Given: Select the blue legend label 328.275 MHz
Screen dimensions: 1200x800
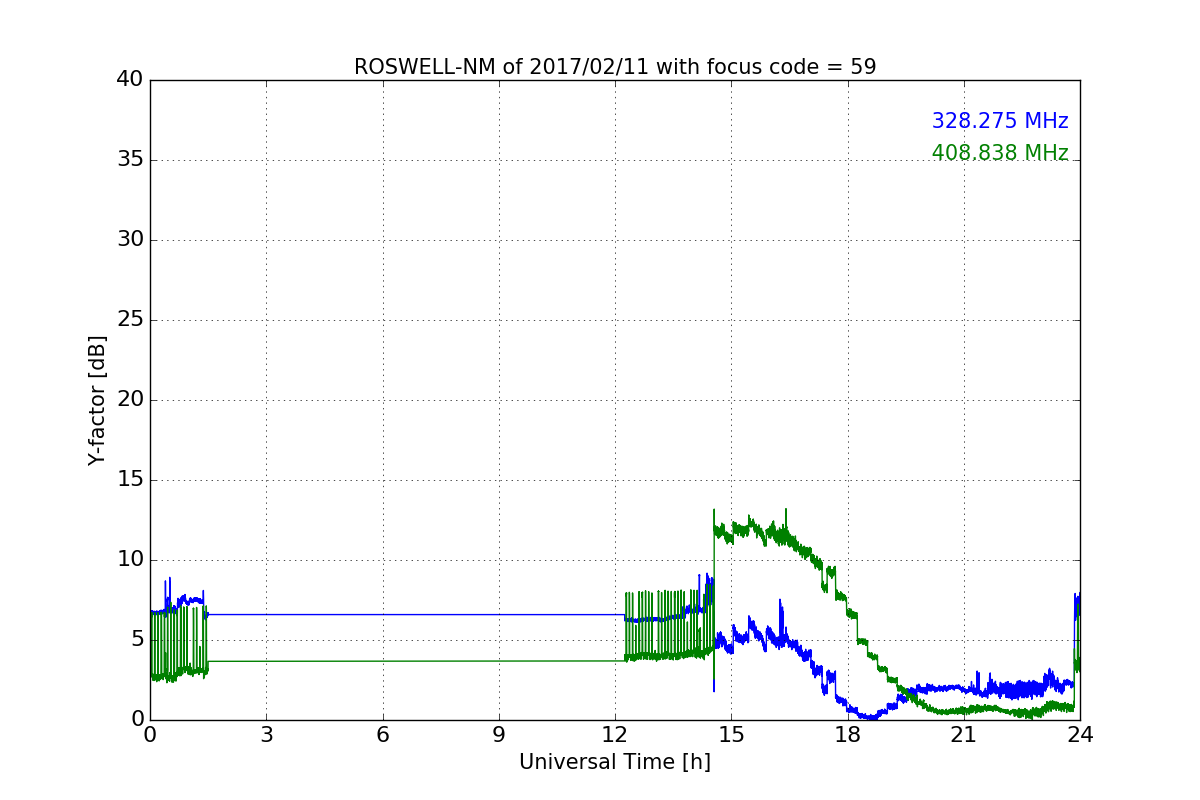Looking at the screenshot, I should 1000,121.
